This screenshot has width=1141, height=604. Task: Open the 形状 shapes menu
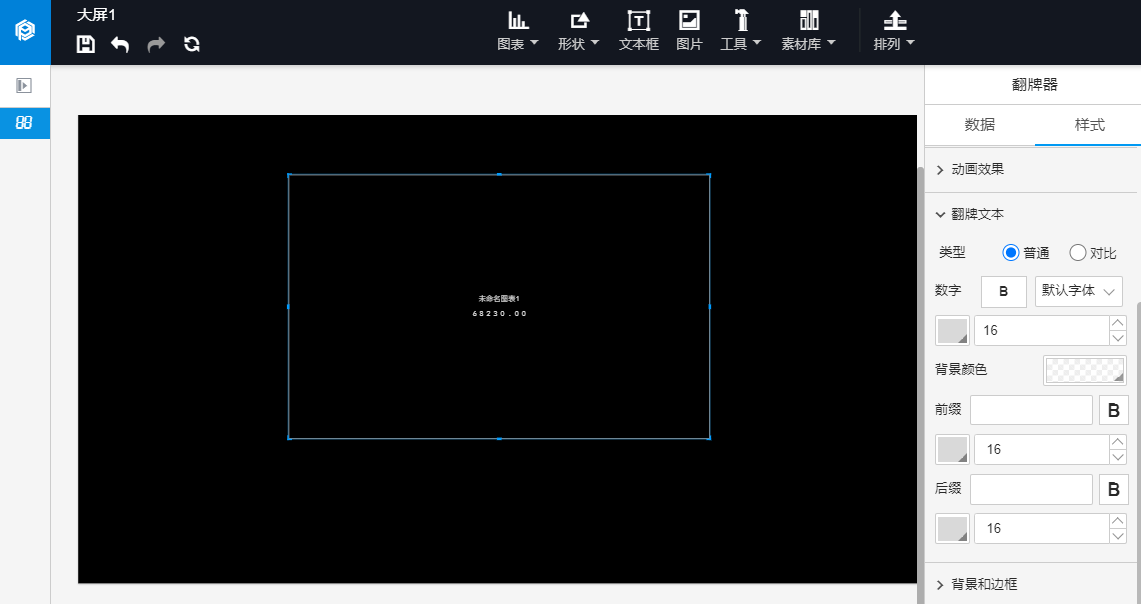[x=579, y=31]
